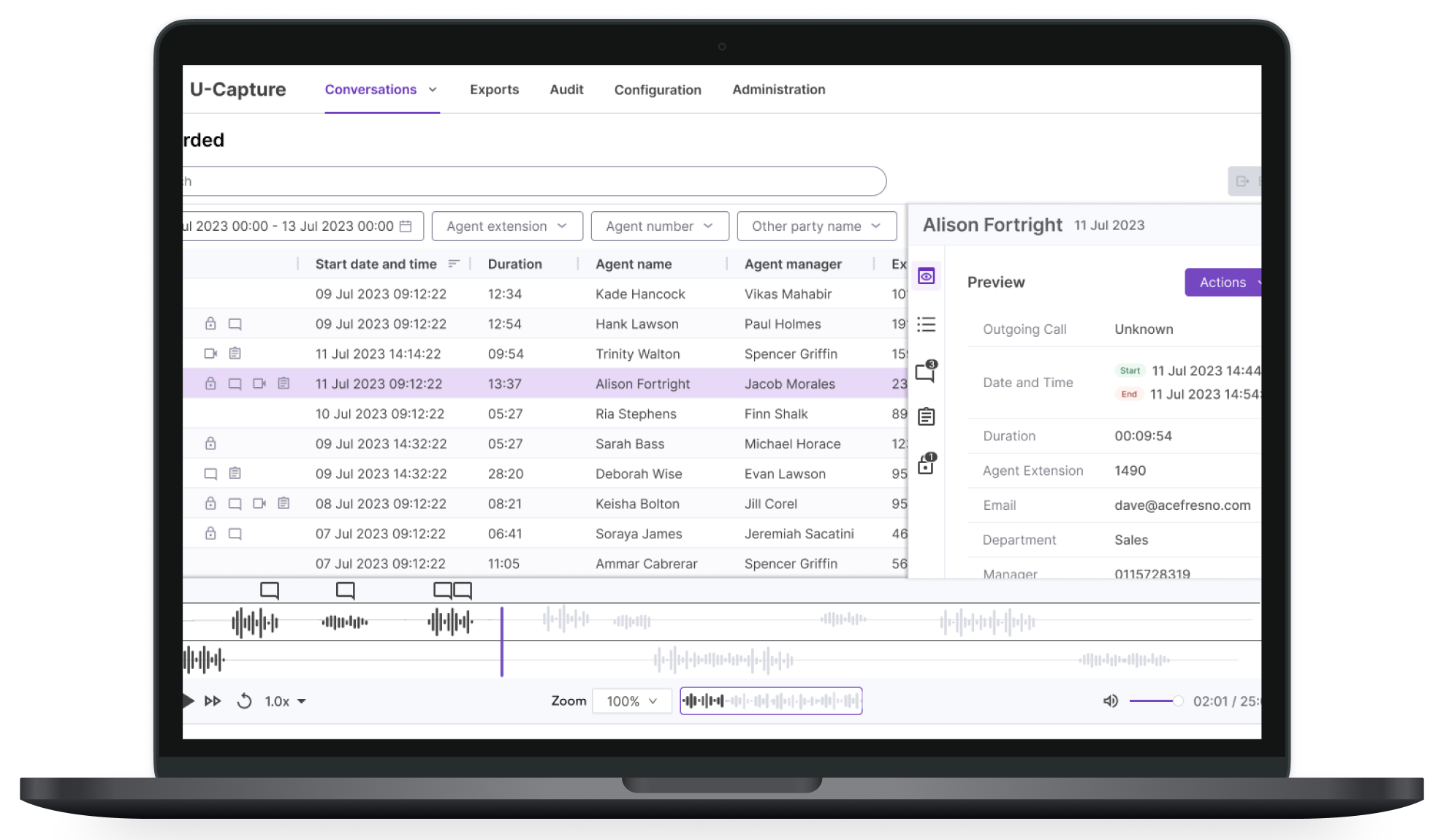Switch to the Exports tab
This screenshot has height=840, width=1441.
[494, 89]
